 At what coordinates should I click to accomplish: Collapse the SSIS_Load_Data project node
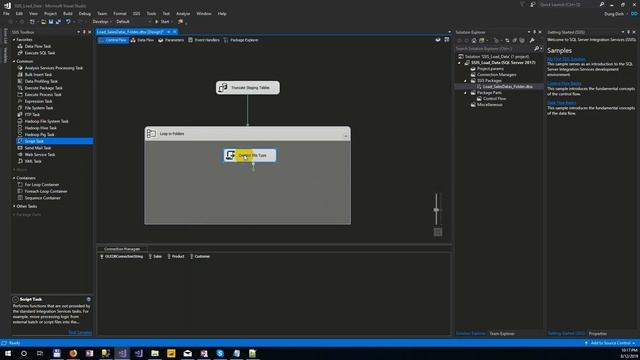[x=460, y=63]
